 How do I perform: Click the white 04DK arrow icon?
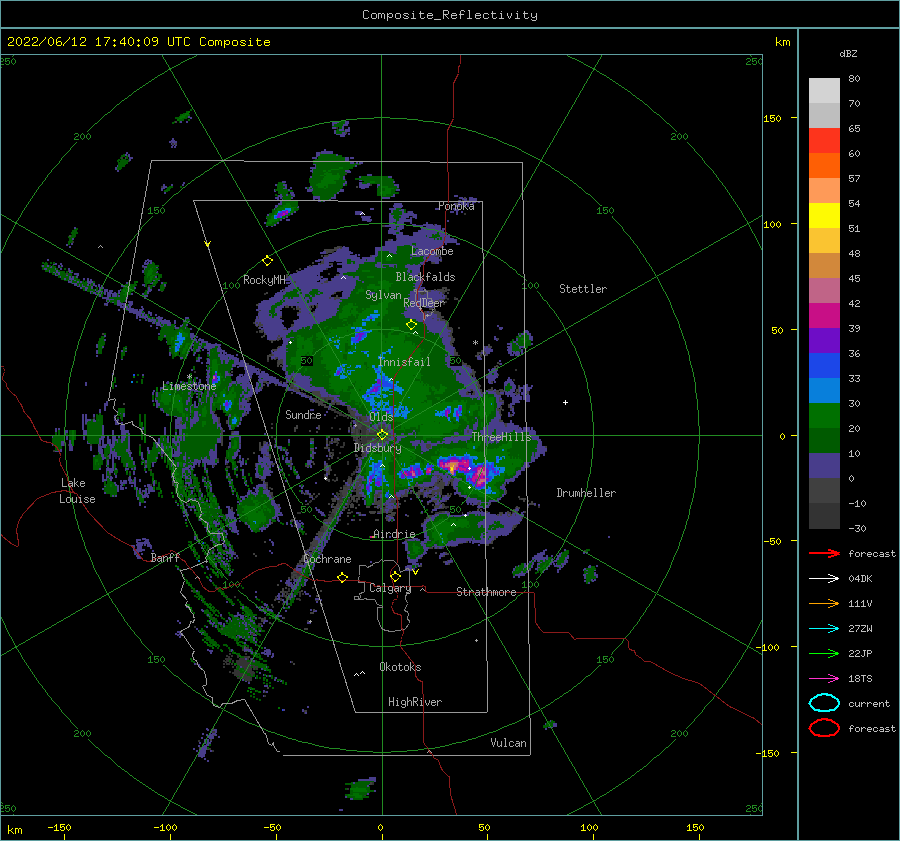click(824, 578)
